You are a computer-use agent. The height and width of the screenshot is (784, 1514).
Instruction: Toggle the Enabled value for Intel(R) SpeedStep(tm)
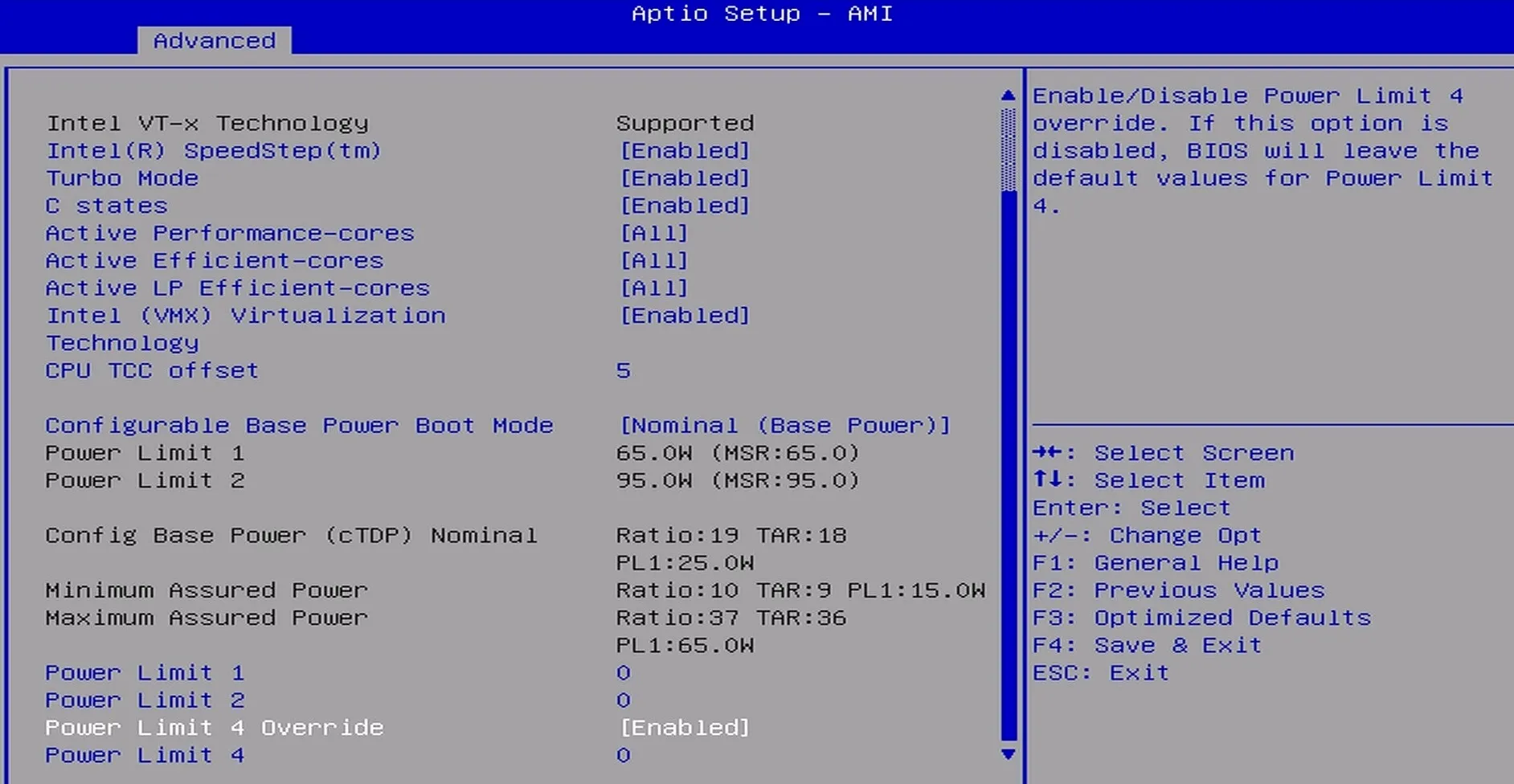(x=685, y=151)
